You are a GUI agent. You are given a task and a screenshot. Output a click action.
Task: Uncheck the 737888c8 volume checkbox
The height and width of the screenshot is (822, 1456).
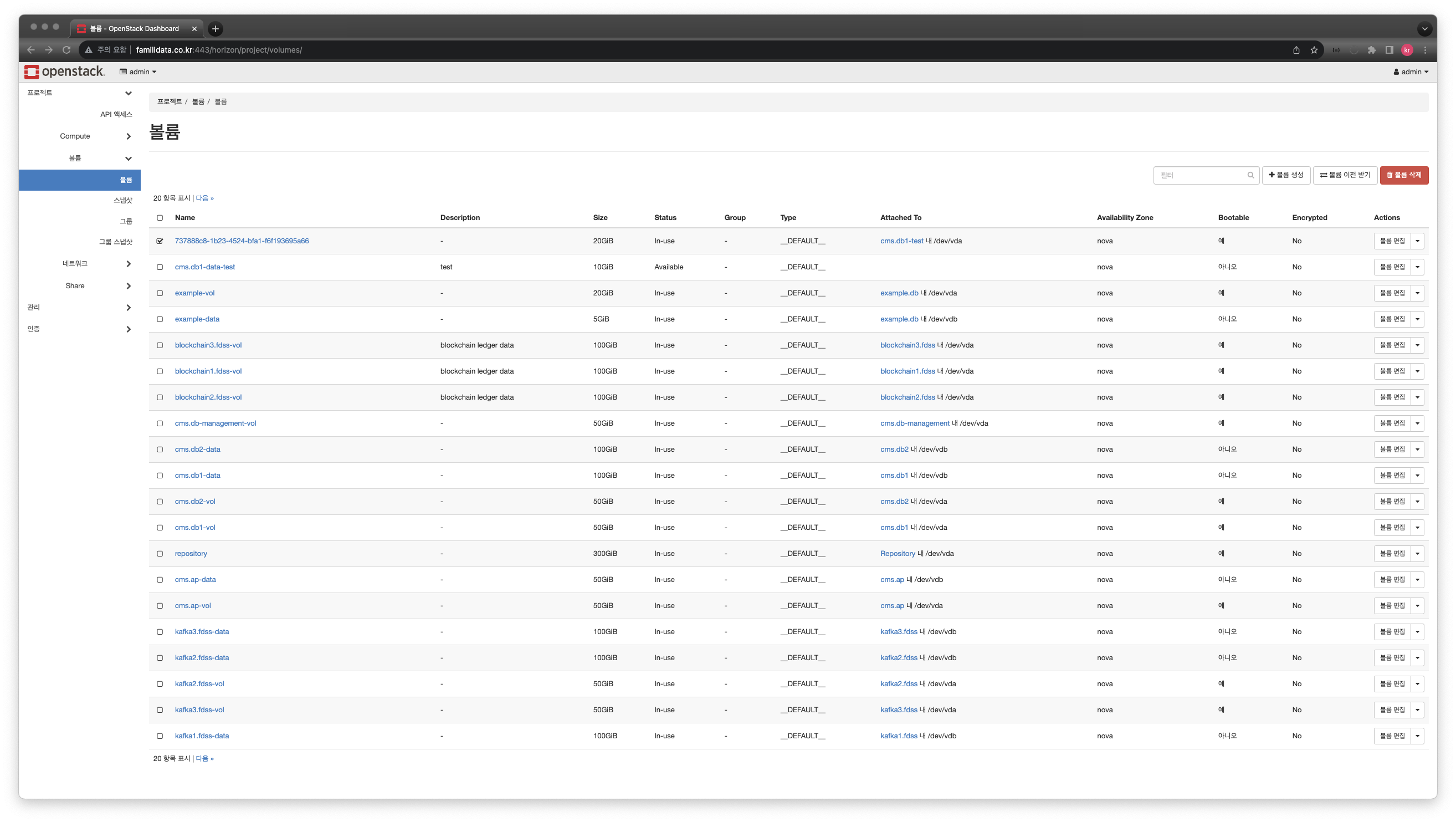click(160, 241)
